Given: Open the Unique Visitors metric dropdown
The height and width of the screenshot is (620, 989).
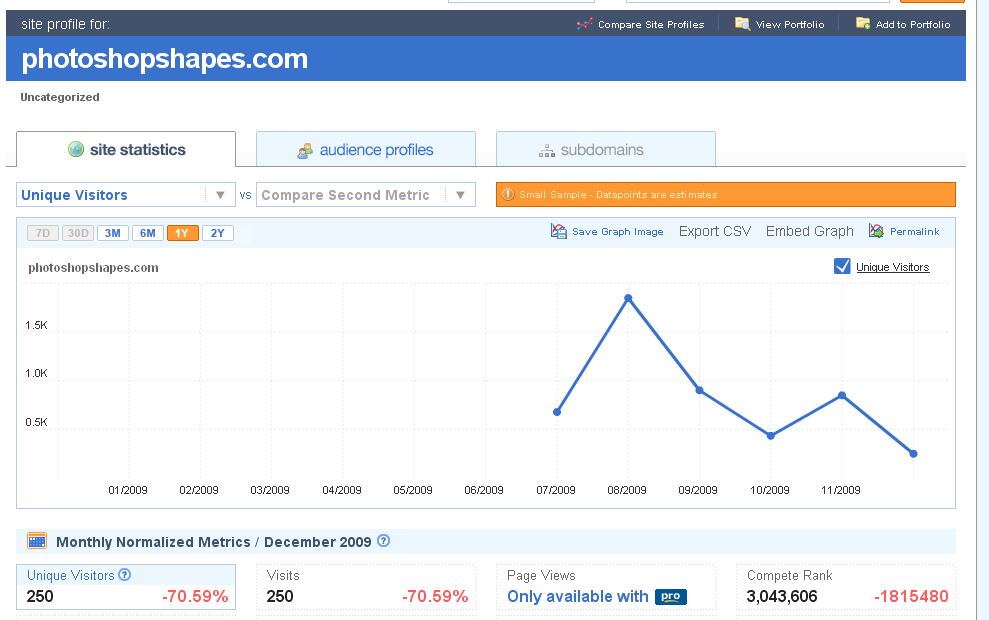Looking at the screenshot, I should coord(126,195).
